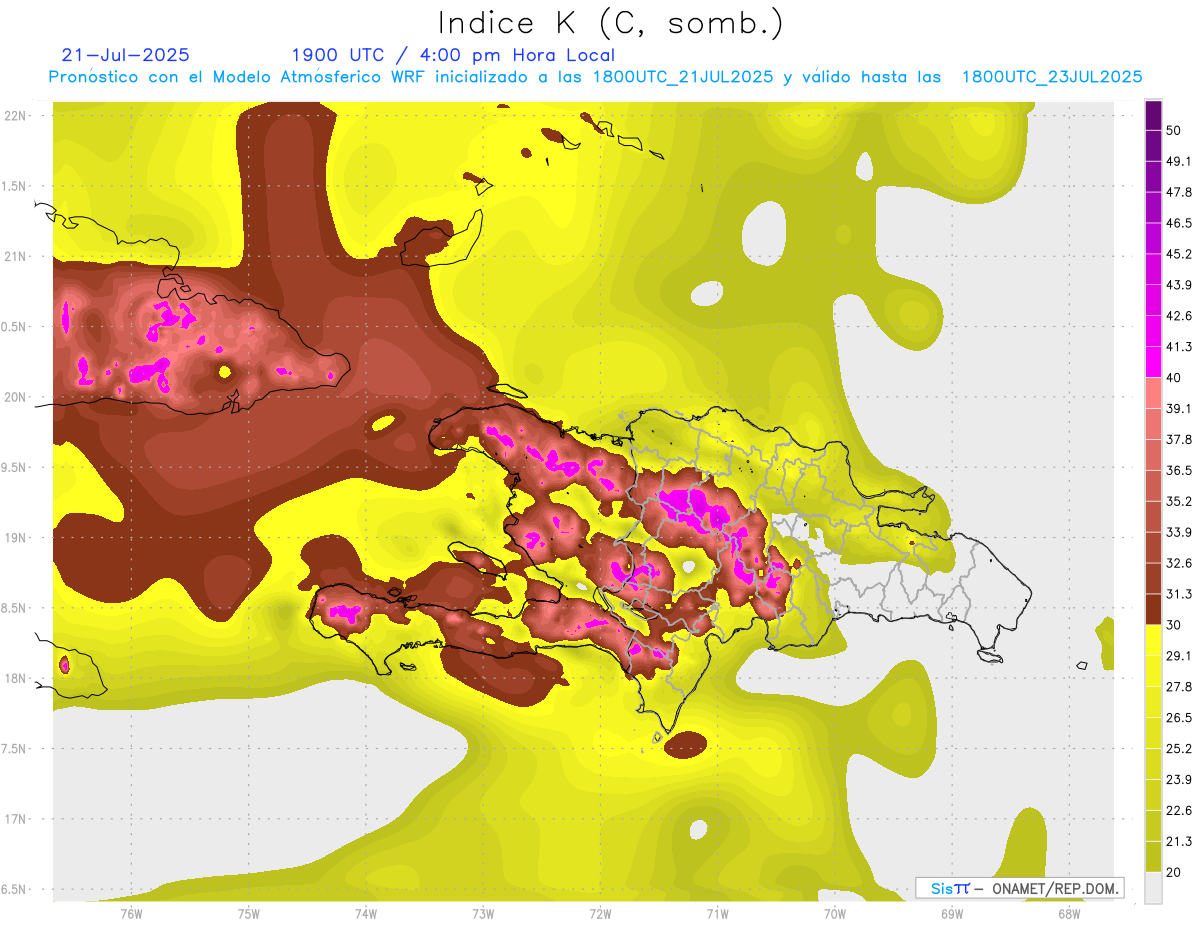Click '1900 UTC / 4:00 pm Hora Local'
This screenshot has width=1200, height=927.
pos(453,55)
